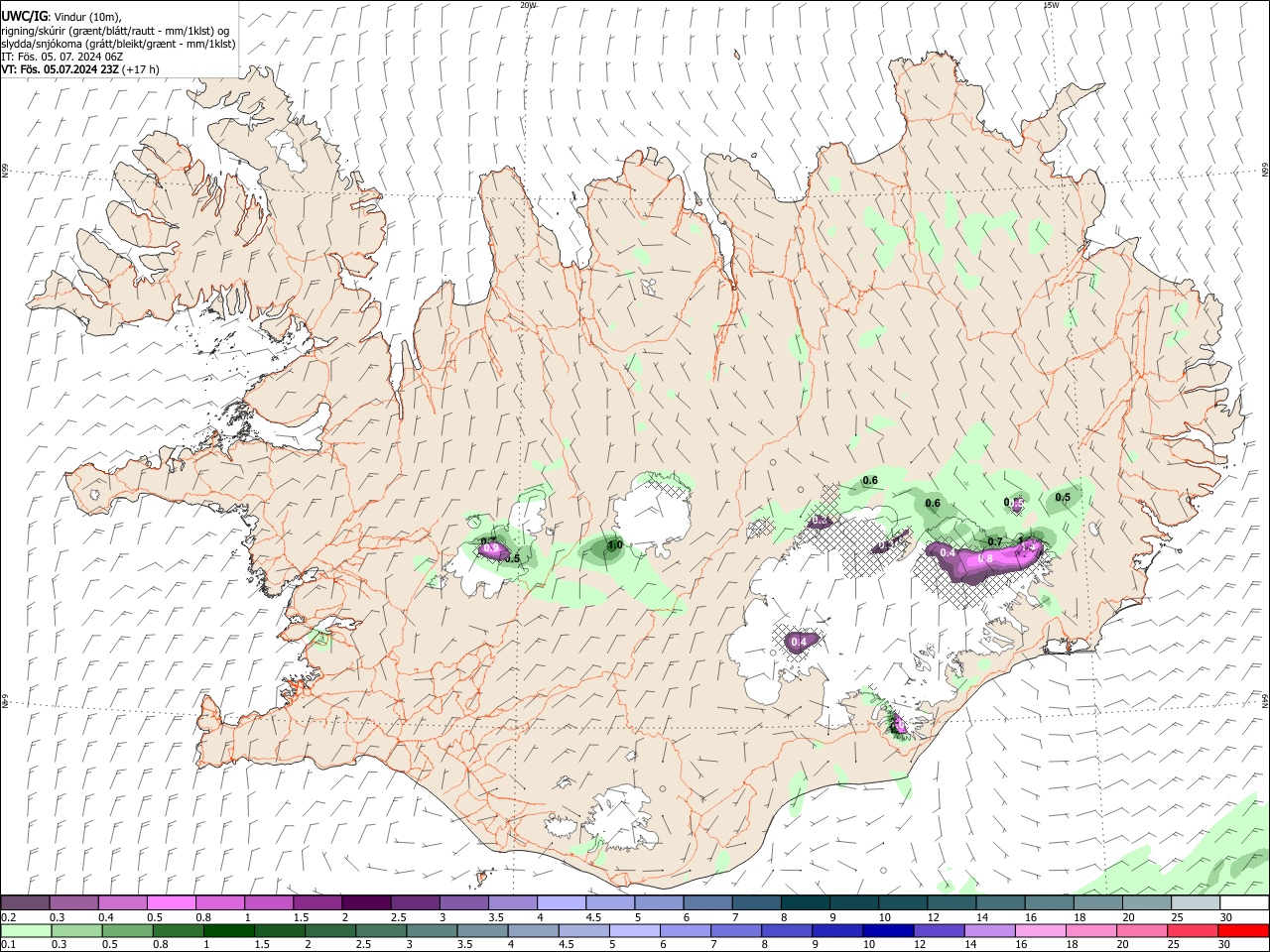
Task: Click the '1.0' precipitation value on the map
Action: [615, 544]
